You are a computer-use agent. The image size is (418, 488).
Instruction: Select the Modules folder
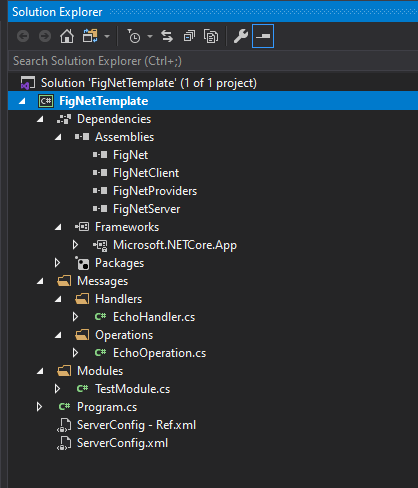tap(100, 371)
